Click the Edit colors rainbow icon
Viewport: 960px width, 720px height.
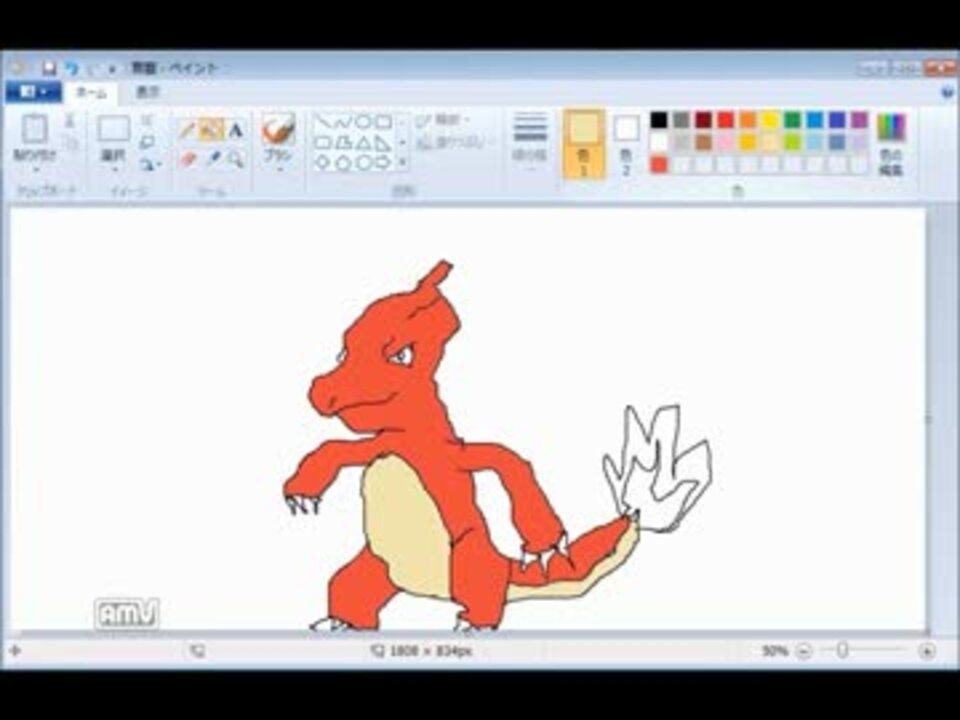pos(891,127)
